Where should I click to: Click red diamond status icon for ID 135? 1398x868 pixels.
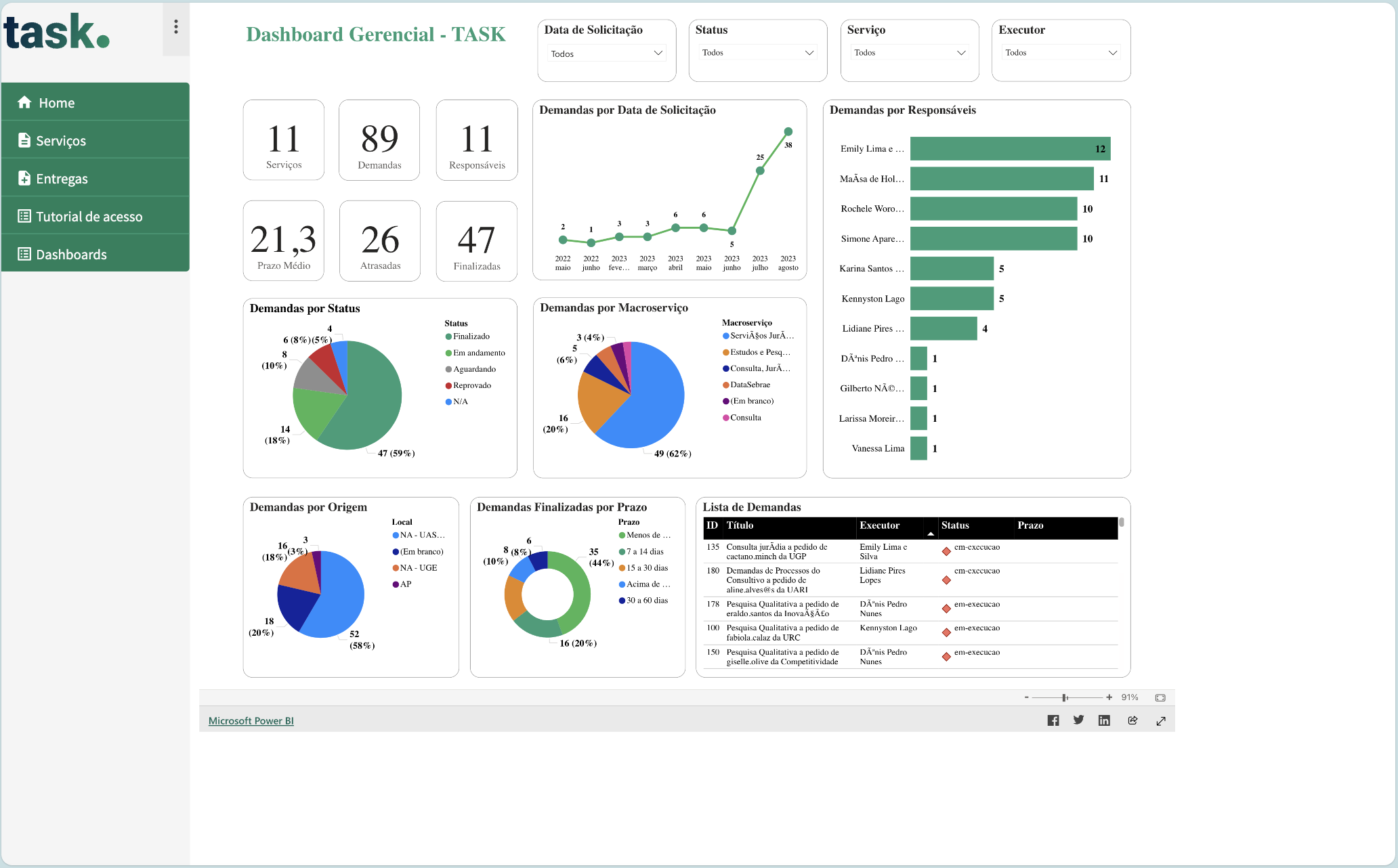[946, 551]
